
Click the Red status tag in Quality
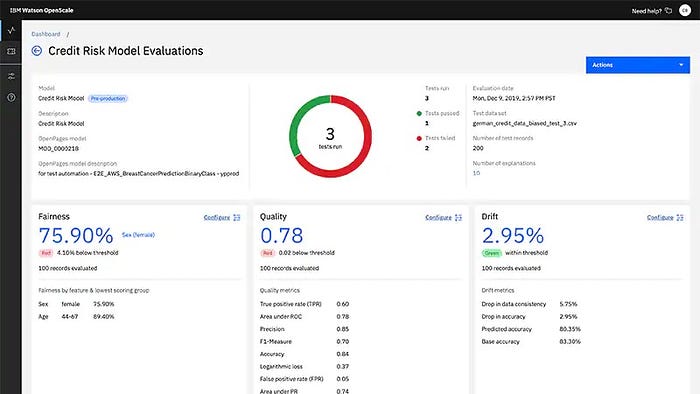pos(267,253)
